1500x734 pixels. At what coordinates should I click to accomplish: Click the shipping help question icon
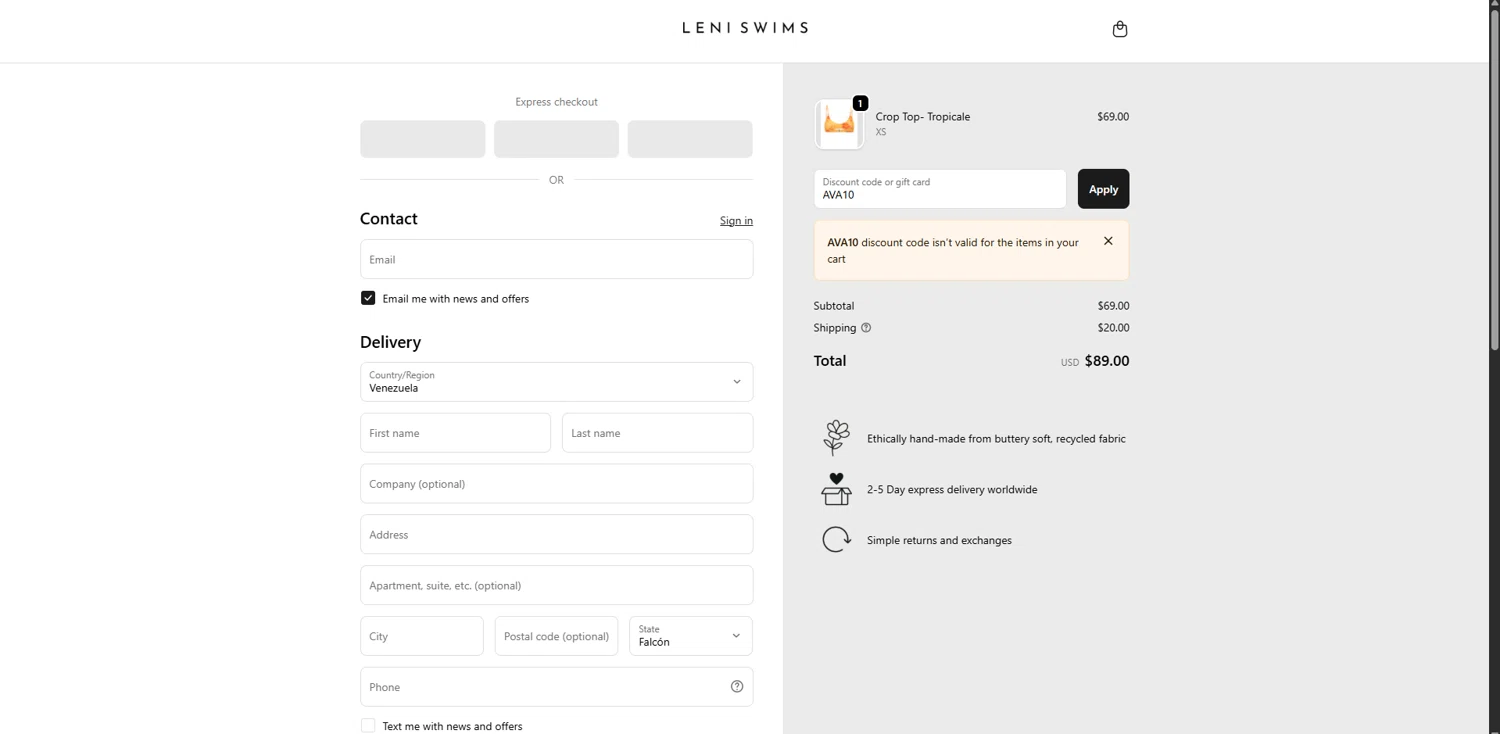point(866,328)
